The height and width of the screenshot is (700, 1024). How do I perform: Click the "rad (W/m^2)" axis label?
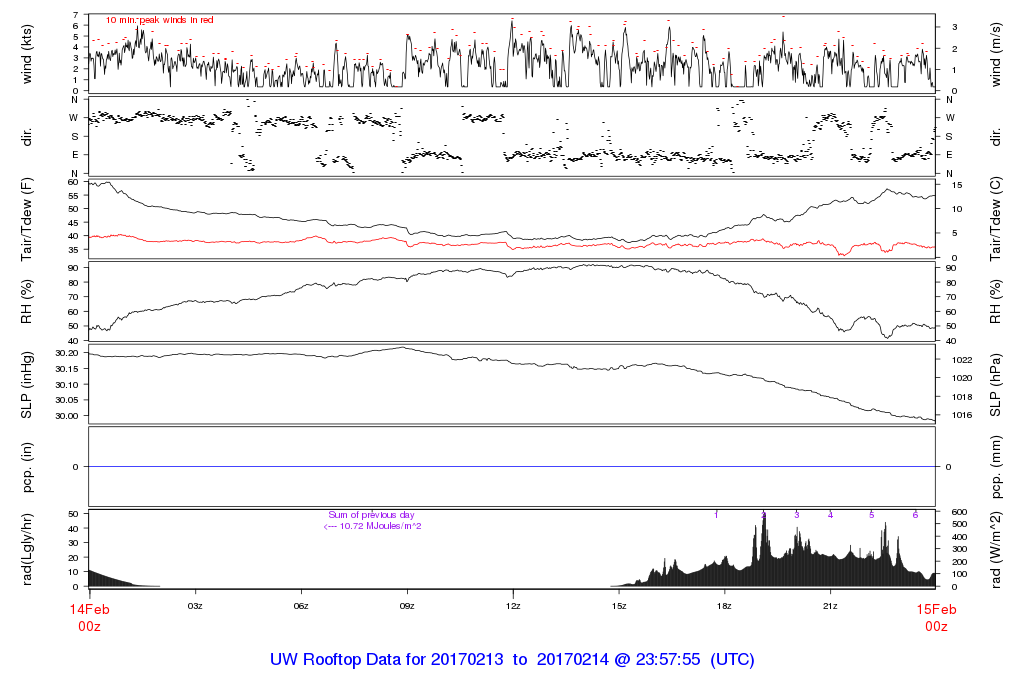pyautogui.click(x=1000, y=548)
